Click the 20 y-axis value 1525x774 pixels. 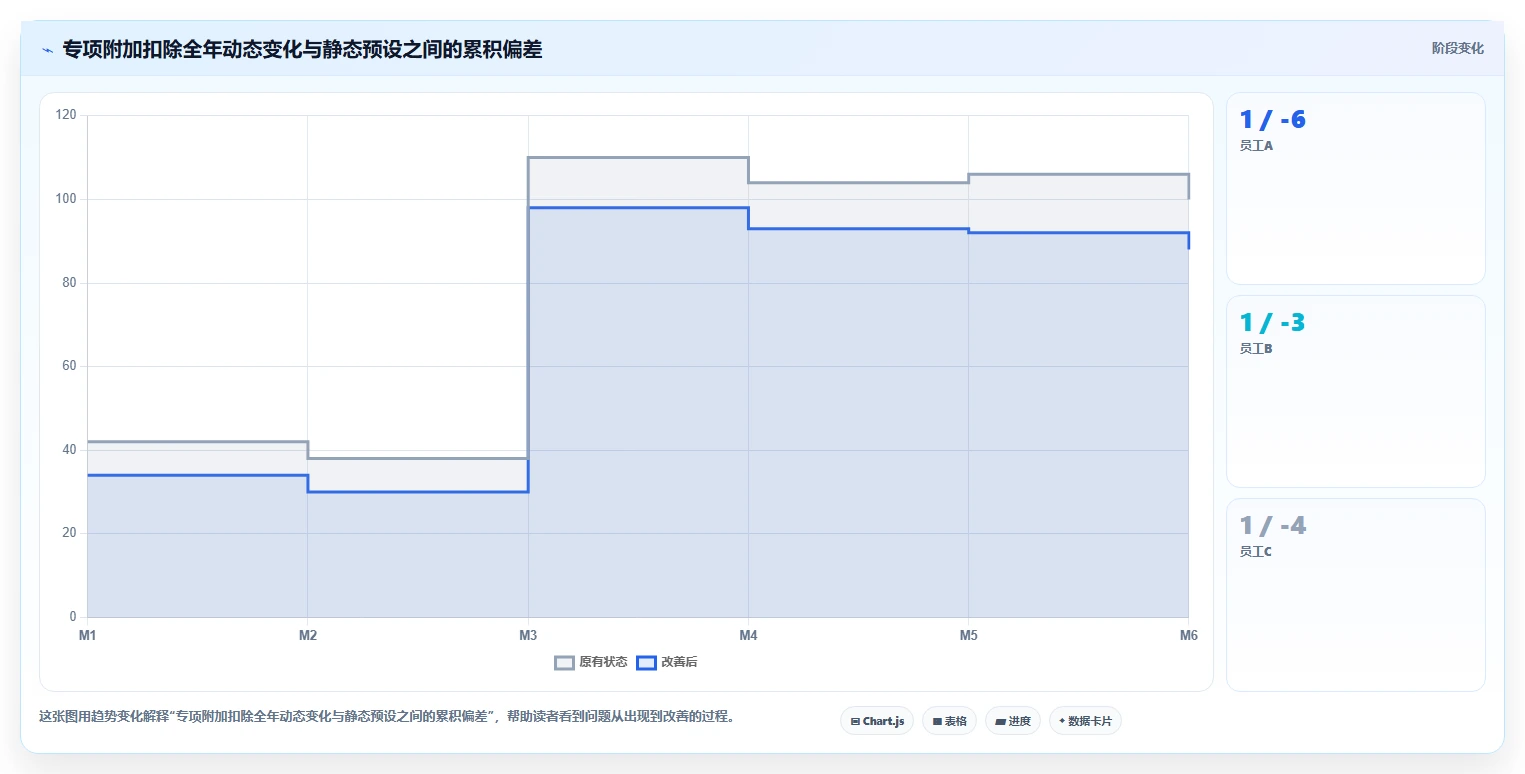coord(69,533)
